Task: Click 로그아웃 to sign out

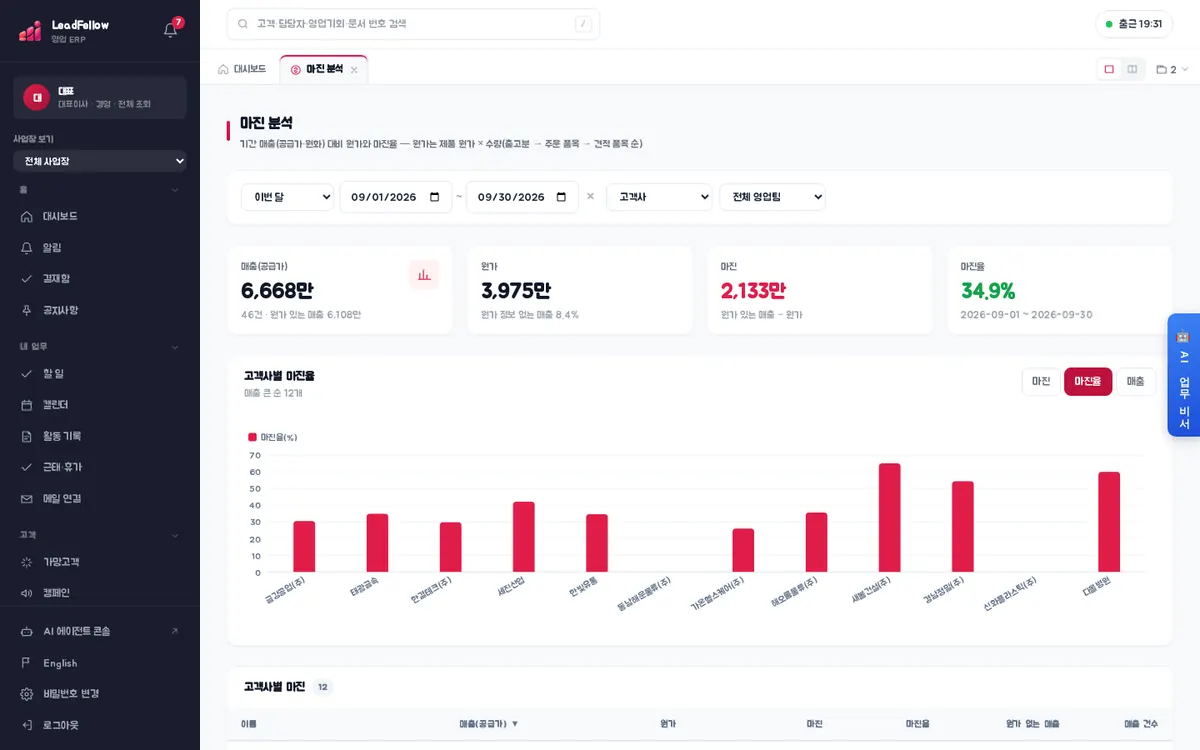Action: pyautogui.click(x=100, y=725)
